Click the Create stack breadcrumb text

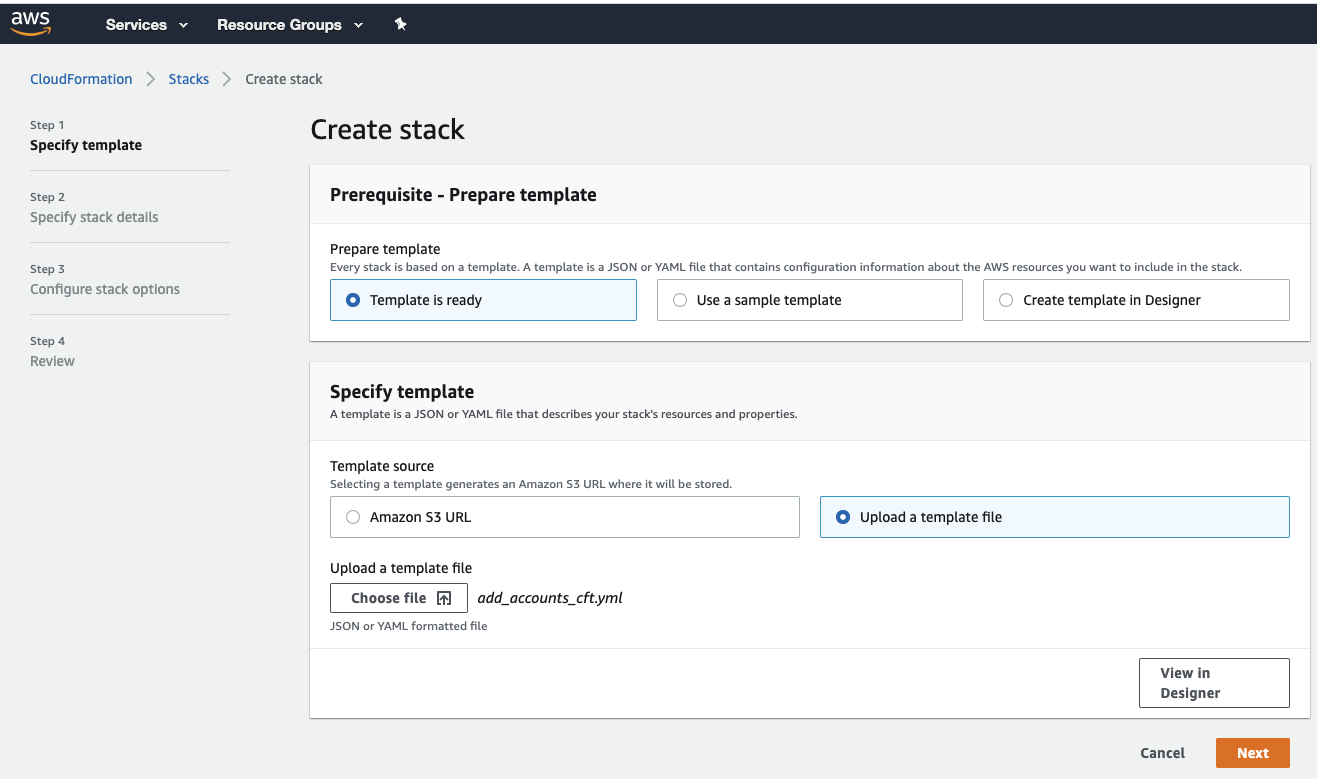coord(284,79)
